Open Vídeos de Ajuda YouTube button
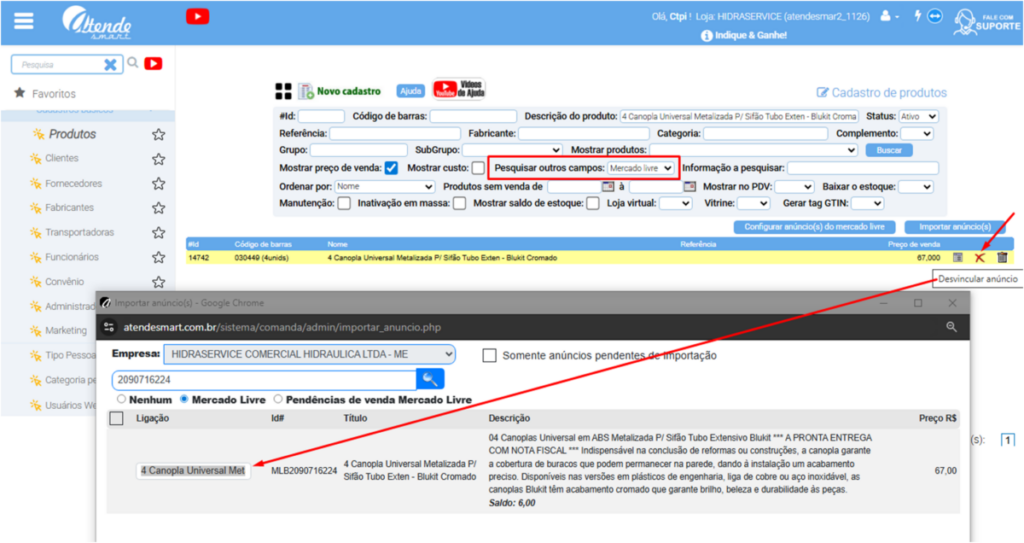This screenshot has width=1024, height=543. [460, 89]
